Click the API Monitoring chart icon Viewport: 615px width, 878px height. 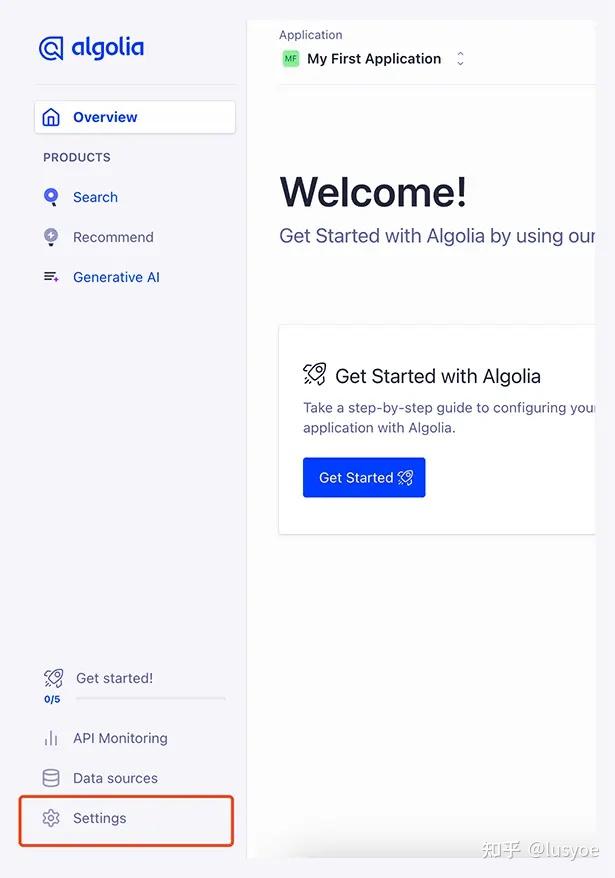50,738
